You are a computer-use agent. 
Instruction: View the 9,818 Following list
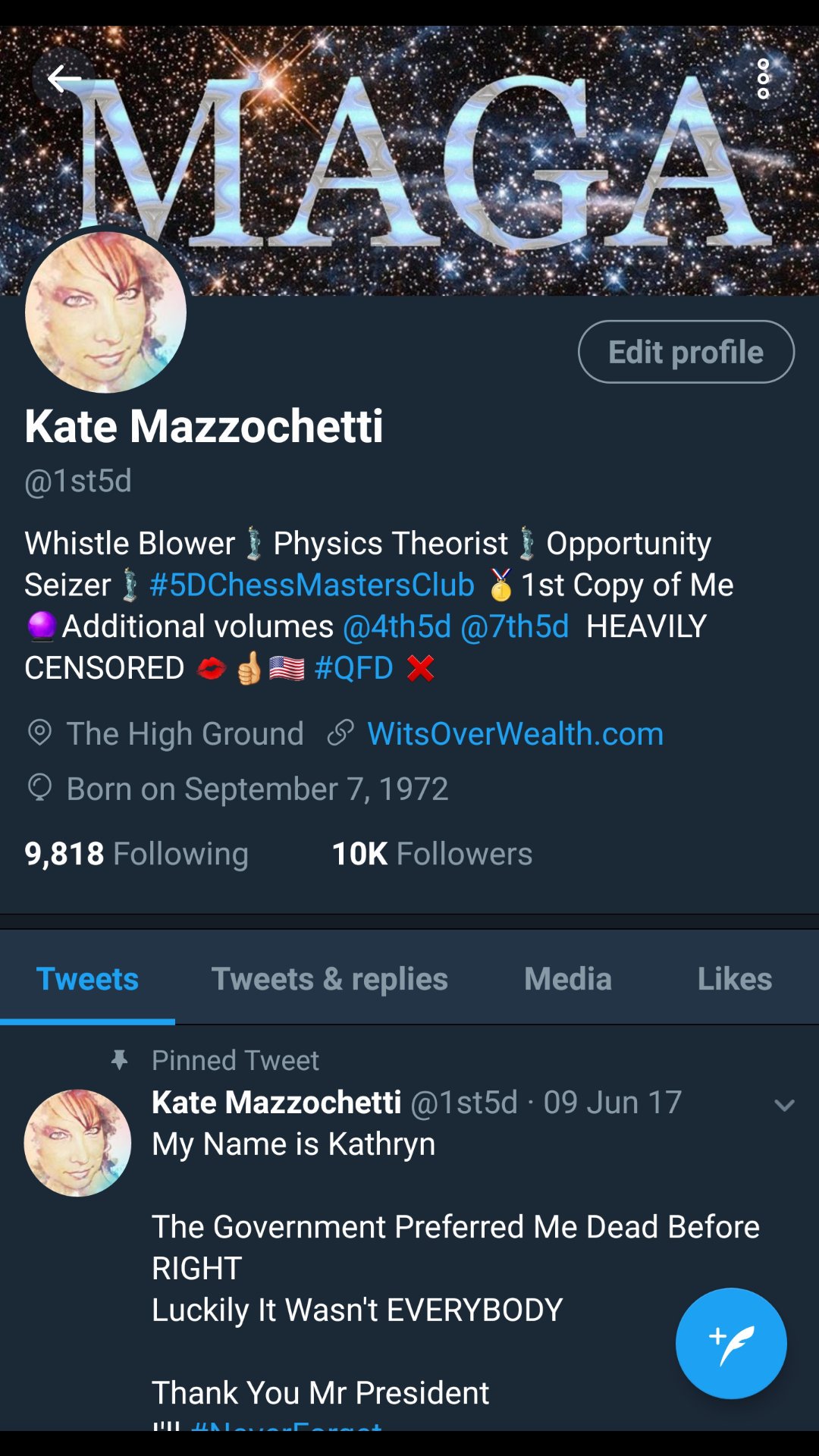tap(136, 854)
